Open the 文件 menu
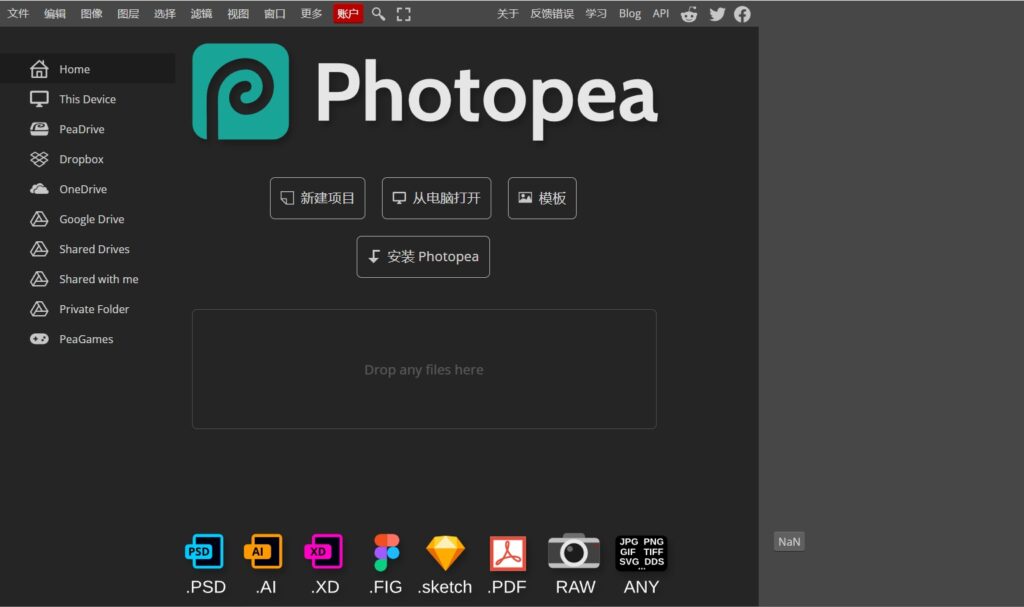The width and height of the screenshot is (1024, 607). click(x=17, y=13)
